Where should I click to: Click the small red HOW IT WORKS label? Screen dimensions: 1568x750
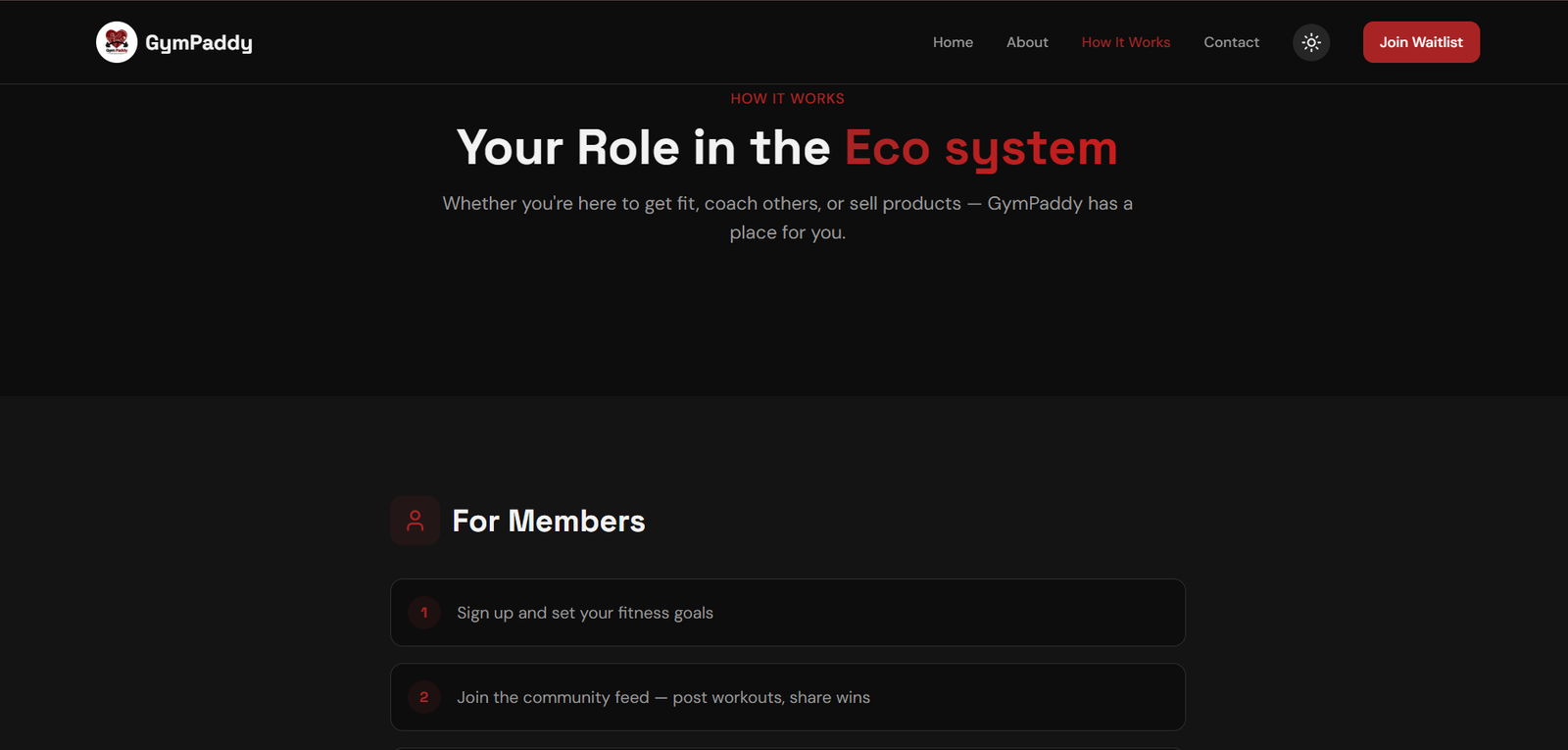[787, 99]
